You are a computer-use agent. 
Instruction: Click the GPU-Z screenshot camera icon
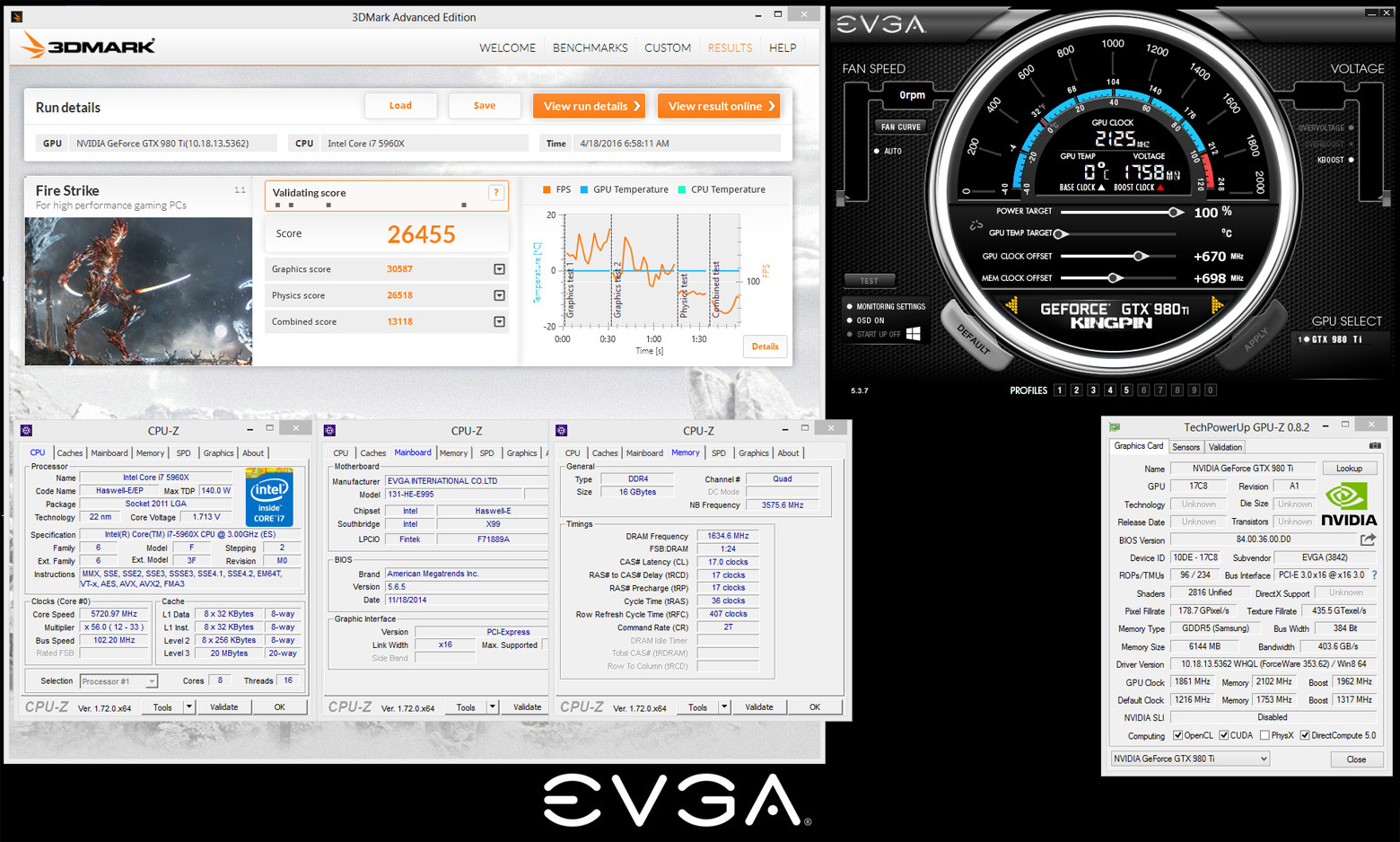coord(1375,445)
